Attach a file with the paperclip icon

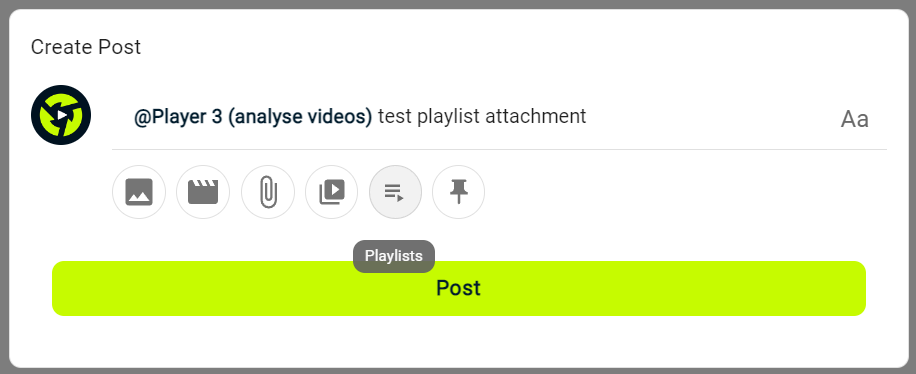(x=268, y=192)
